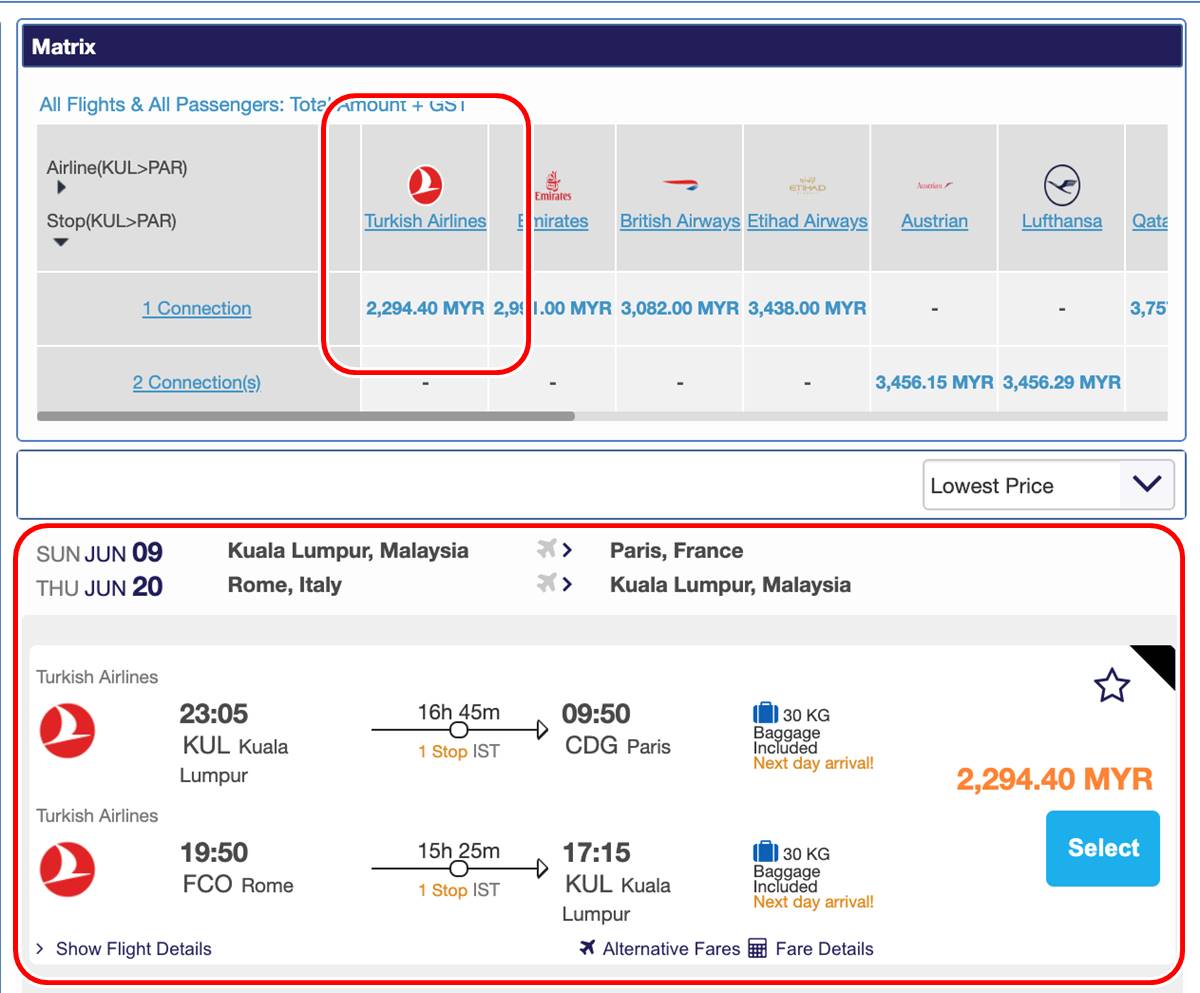Expand the Airline(KUL>PAR) arrow
This screenshot has width=1200, height=993.
click(62, 188)
